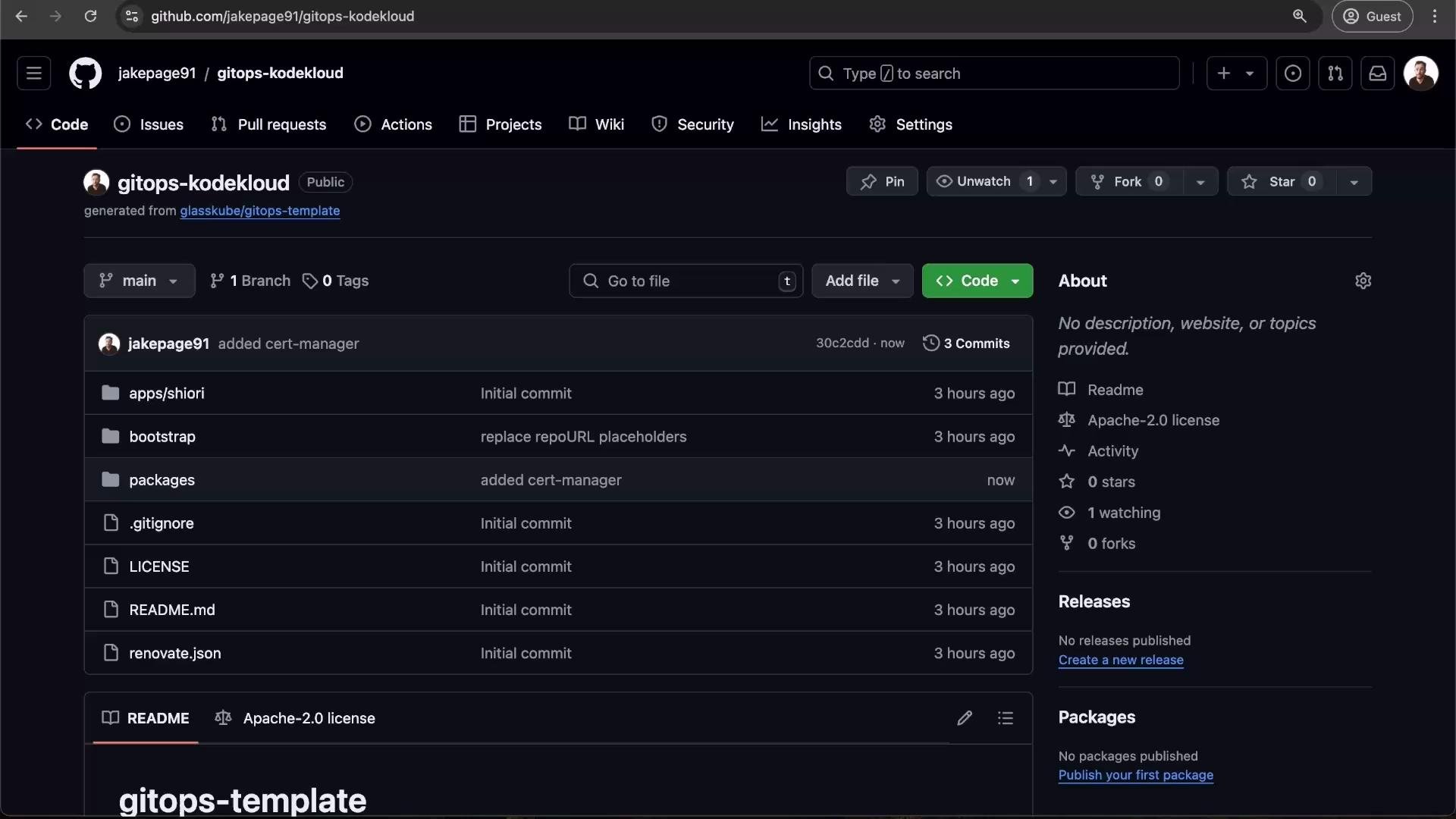Select the README tab in file viewer
Image resolution: width=1456 pixels, height=819 pixels.
point(146,718)
